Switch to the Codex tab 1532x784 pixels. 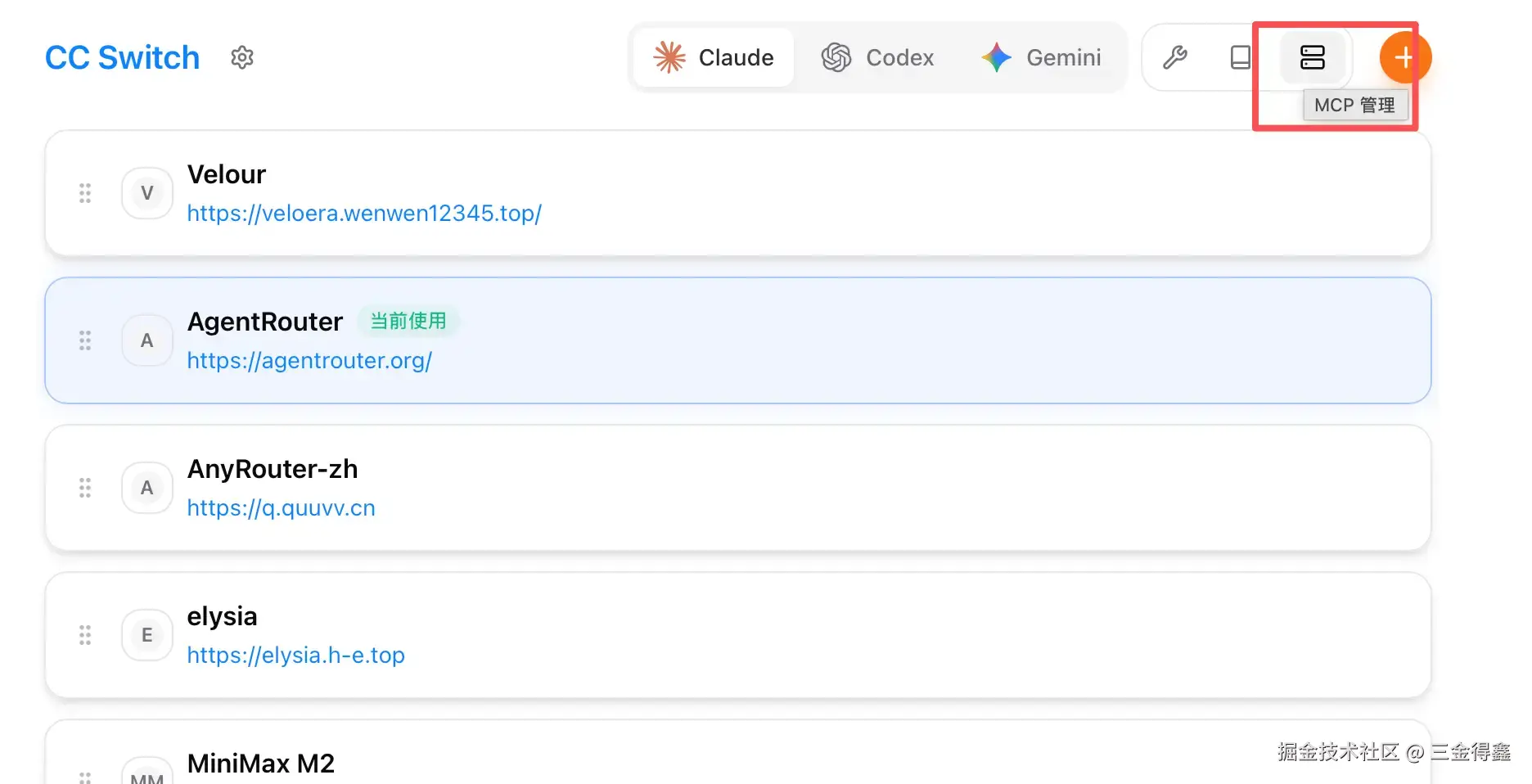click(x=877, y=57)
